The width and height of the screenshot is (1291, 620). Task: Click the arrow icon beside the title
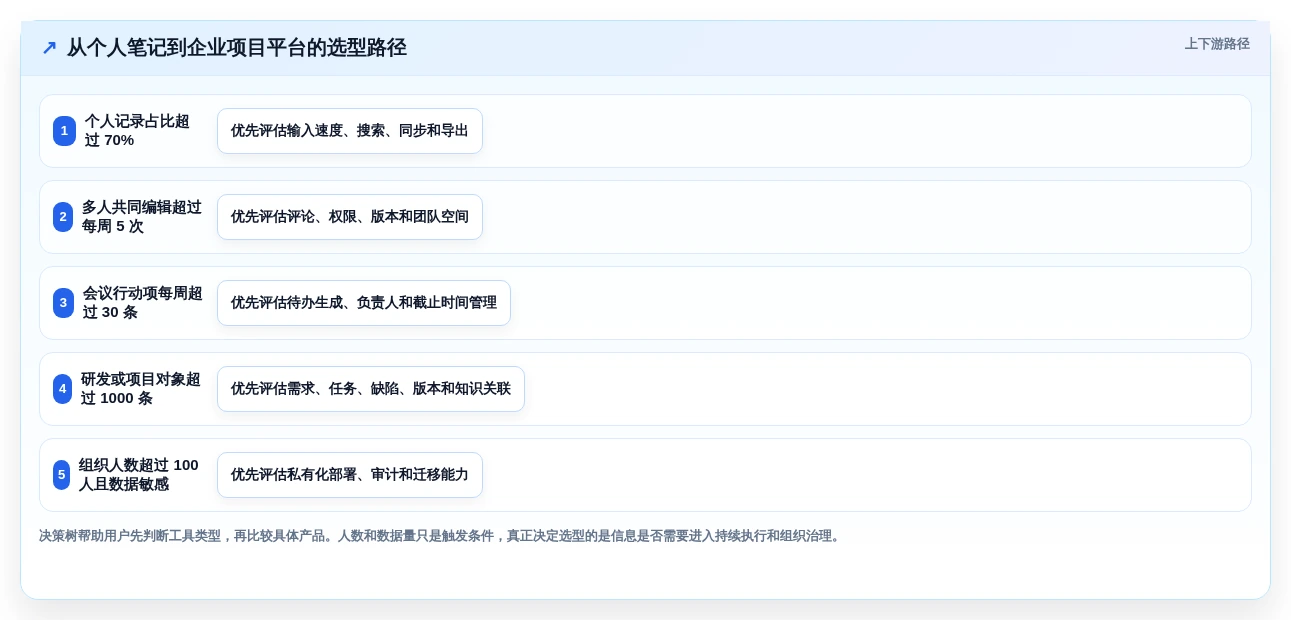[49, 48]
